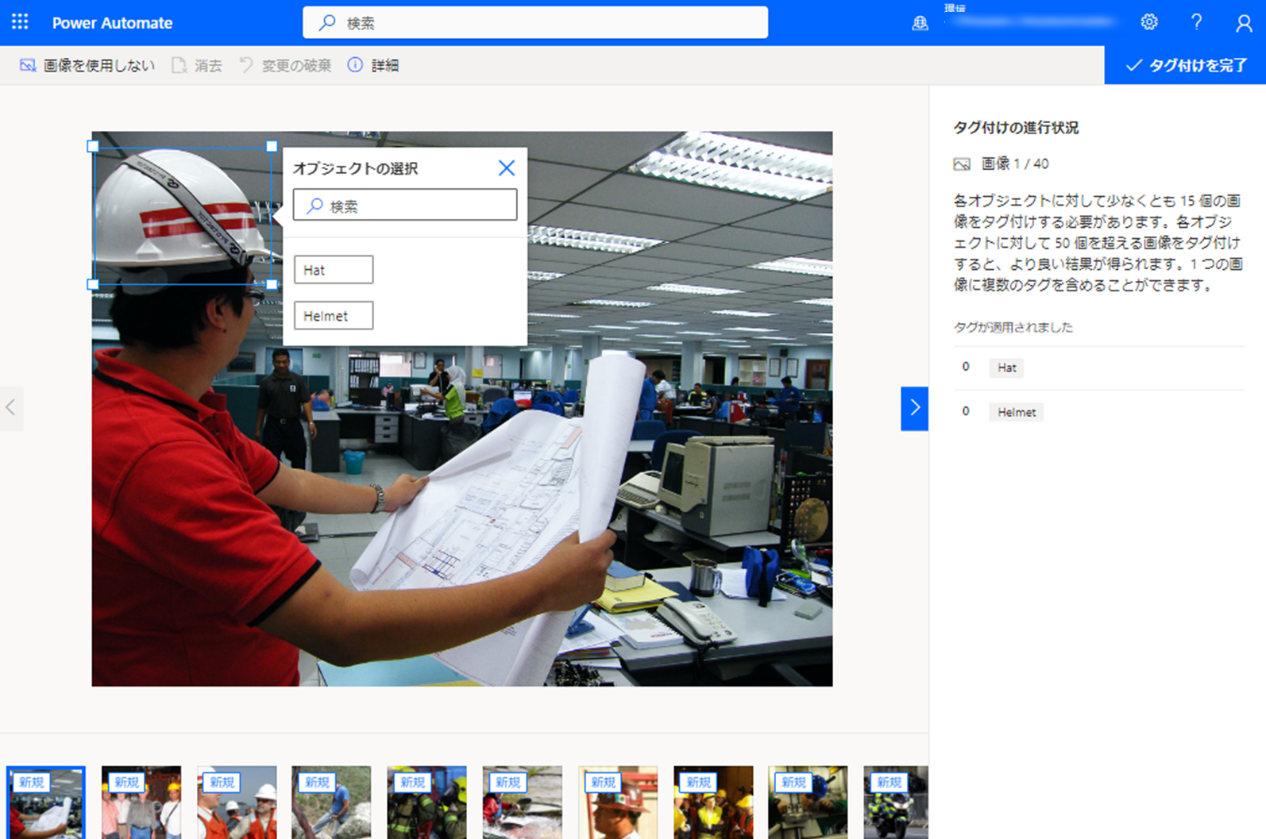
Task: Click 変更の破棄 to discard changes
Action: [x=285, y=65]
